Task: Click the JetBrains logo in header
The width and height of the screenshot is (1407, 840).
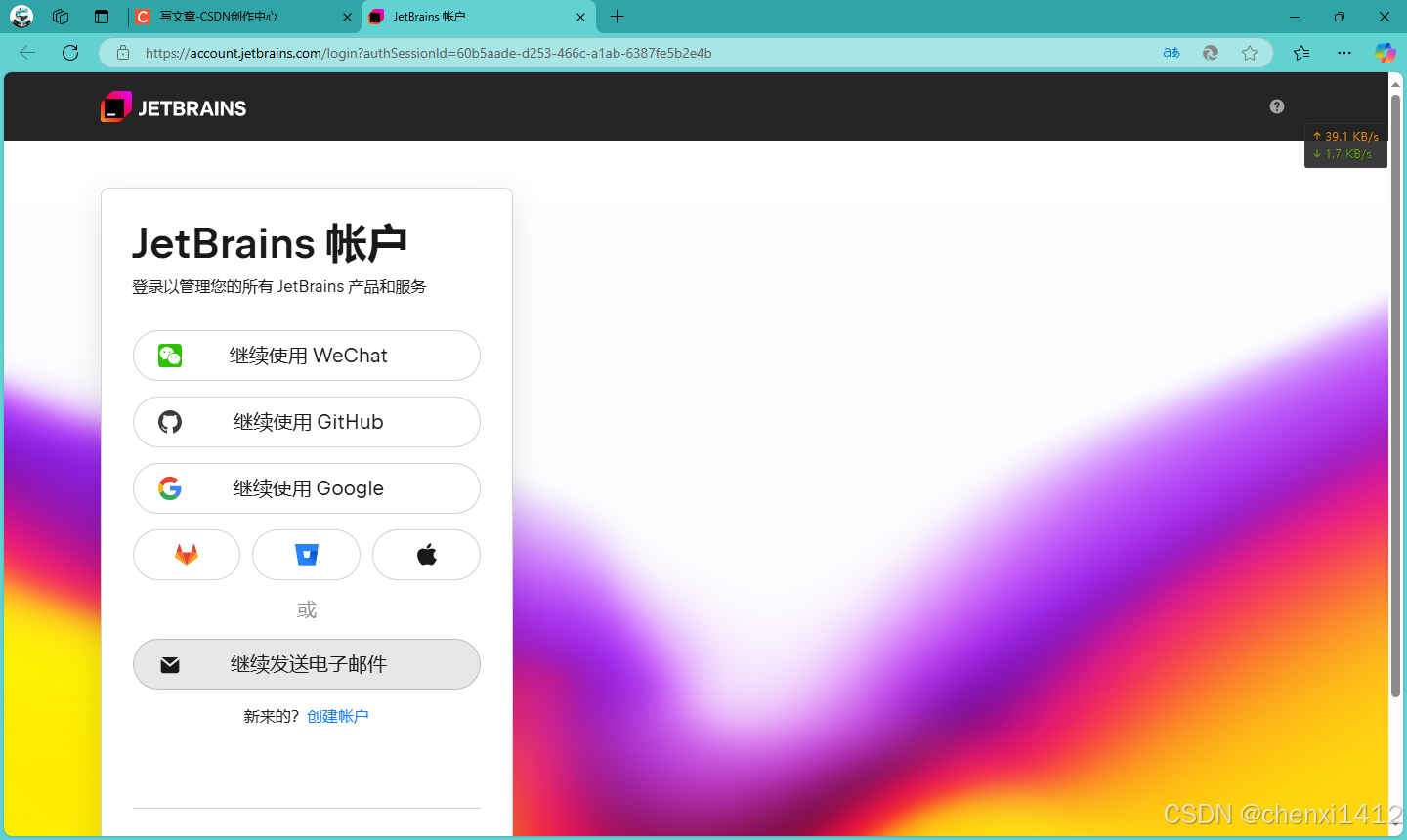Action: (174, 107)
